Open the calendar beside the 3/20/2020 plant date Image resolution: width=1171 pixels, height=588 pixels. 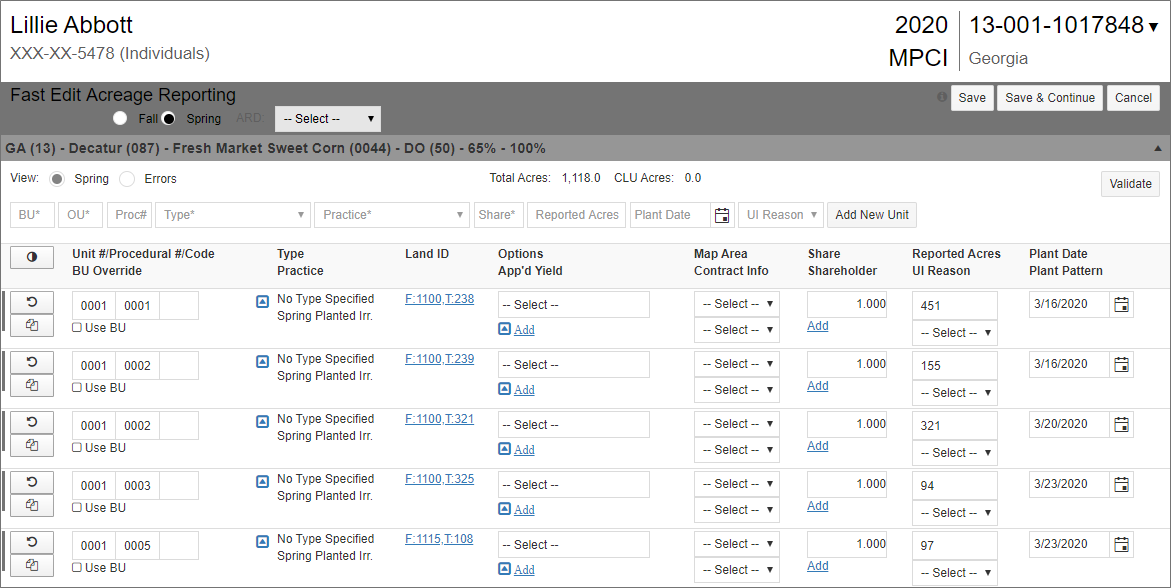(x=1121, y=425)
